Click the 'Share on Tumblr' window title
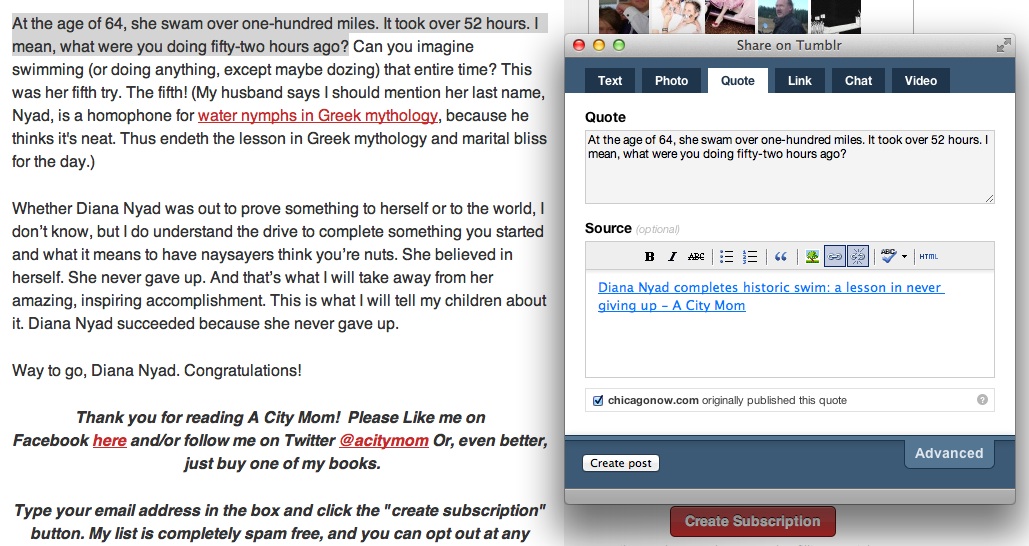This screenshot has width=1029, height=546. coord(789,45)
